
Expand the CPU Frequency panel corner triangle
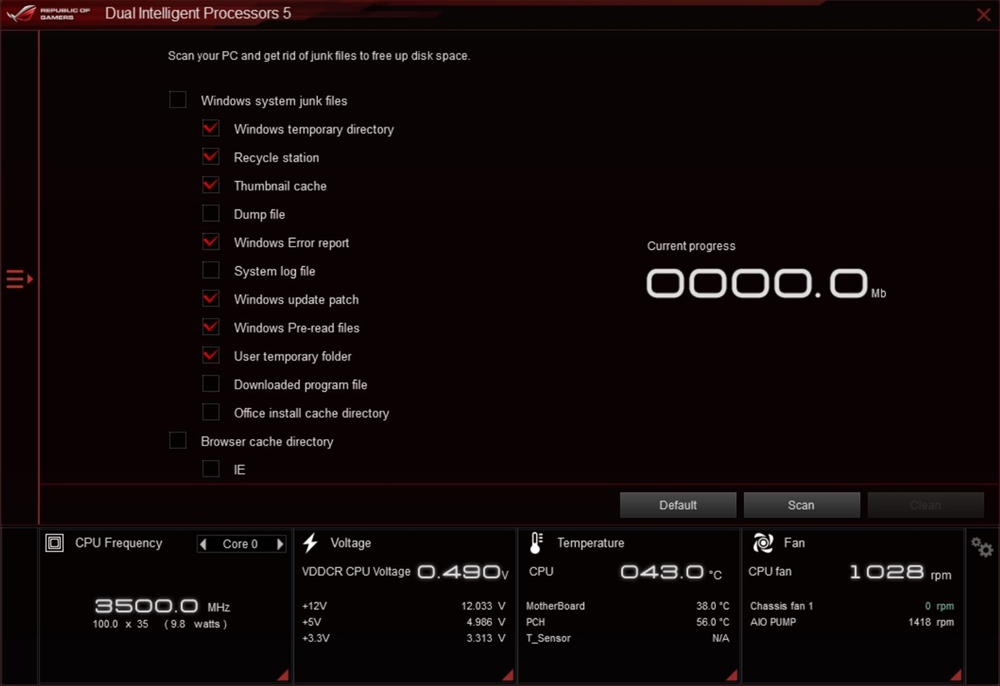[x=283, y=675]
